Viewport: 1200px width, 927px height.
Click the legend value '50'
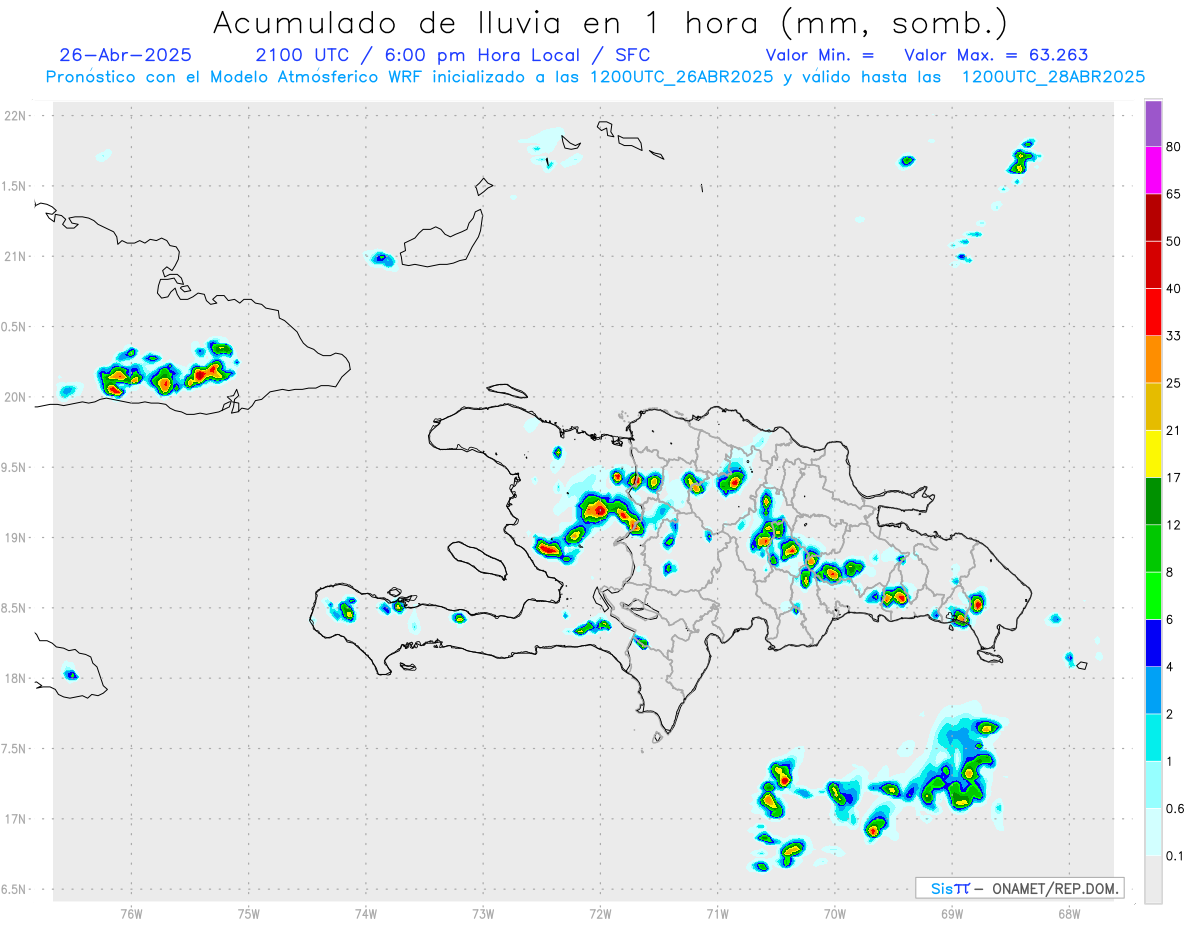click(1174, 242)
